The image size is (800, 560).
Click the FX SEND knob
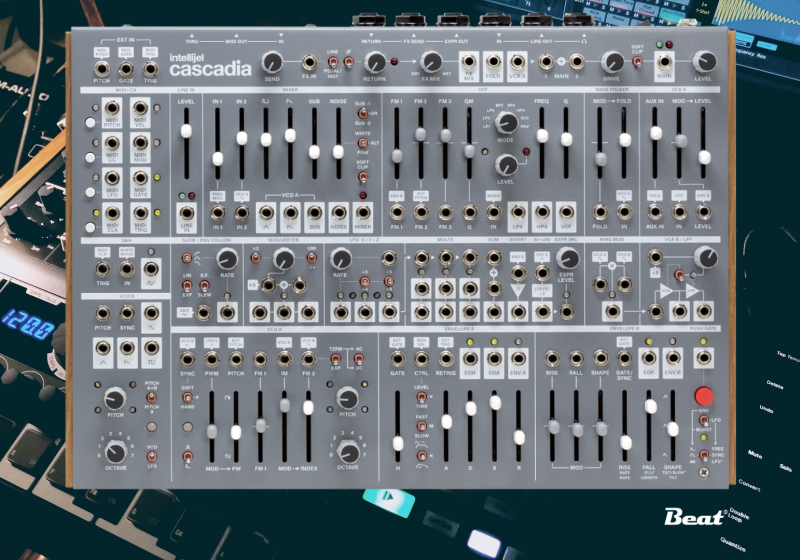tap(272, 62)
